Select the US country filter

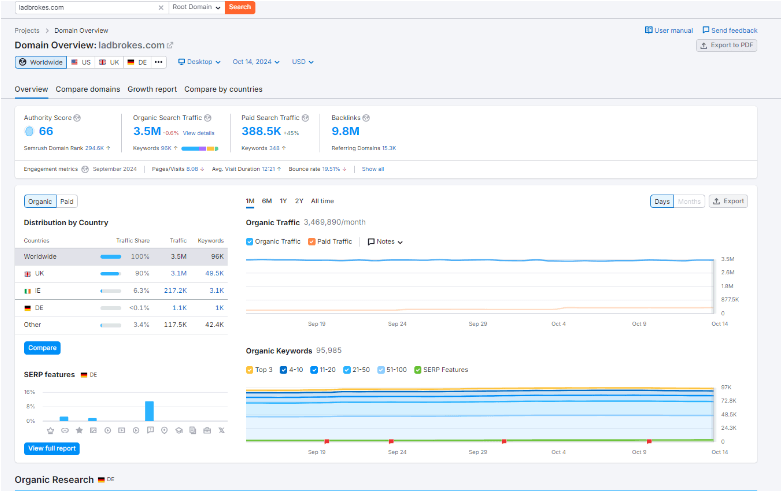point(81,62)
